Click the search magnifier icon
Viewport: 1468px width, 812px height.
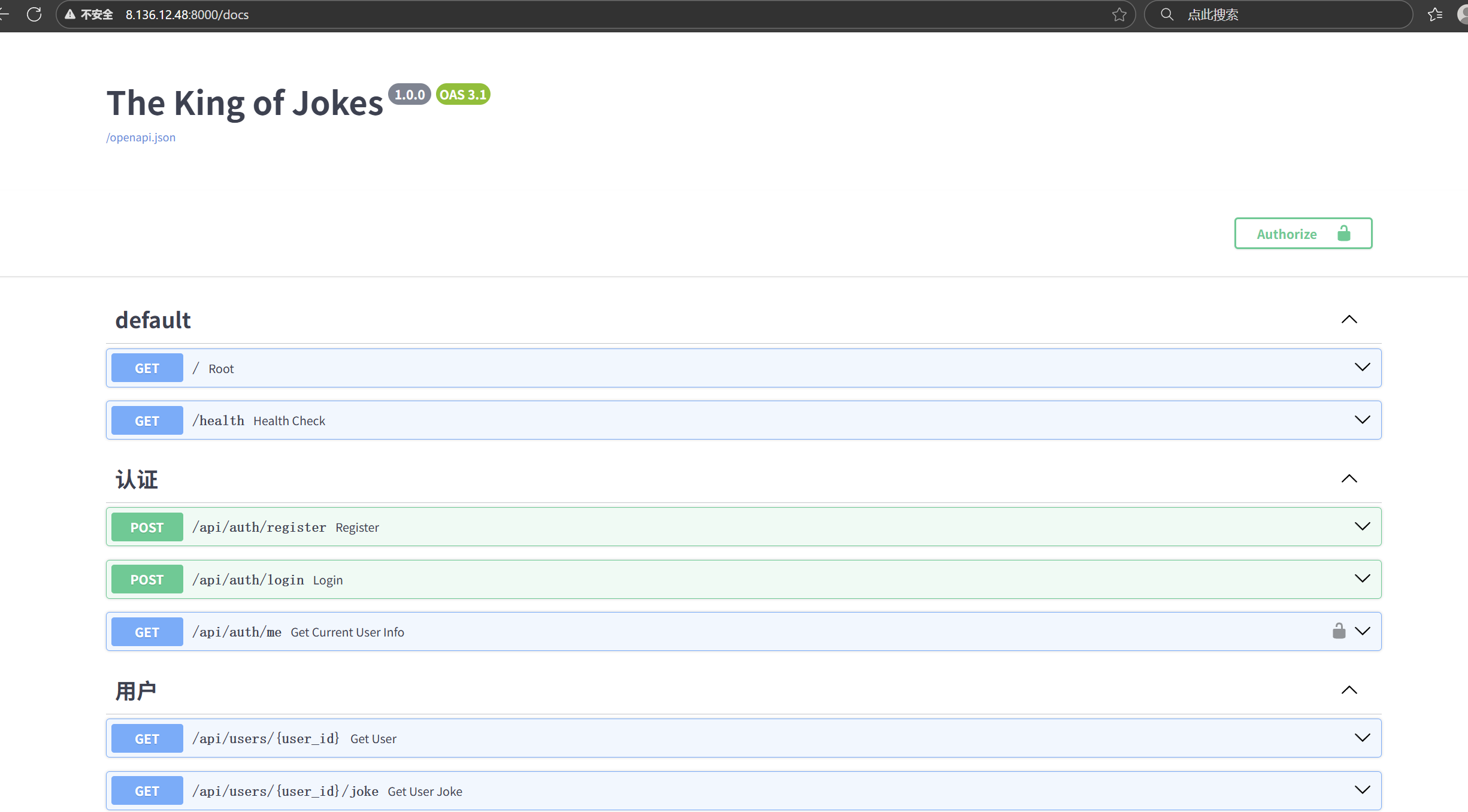pos(1166,14)
